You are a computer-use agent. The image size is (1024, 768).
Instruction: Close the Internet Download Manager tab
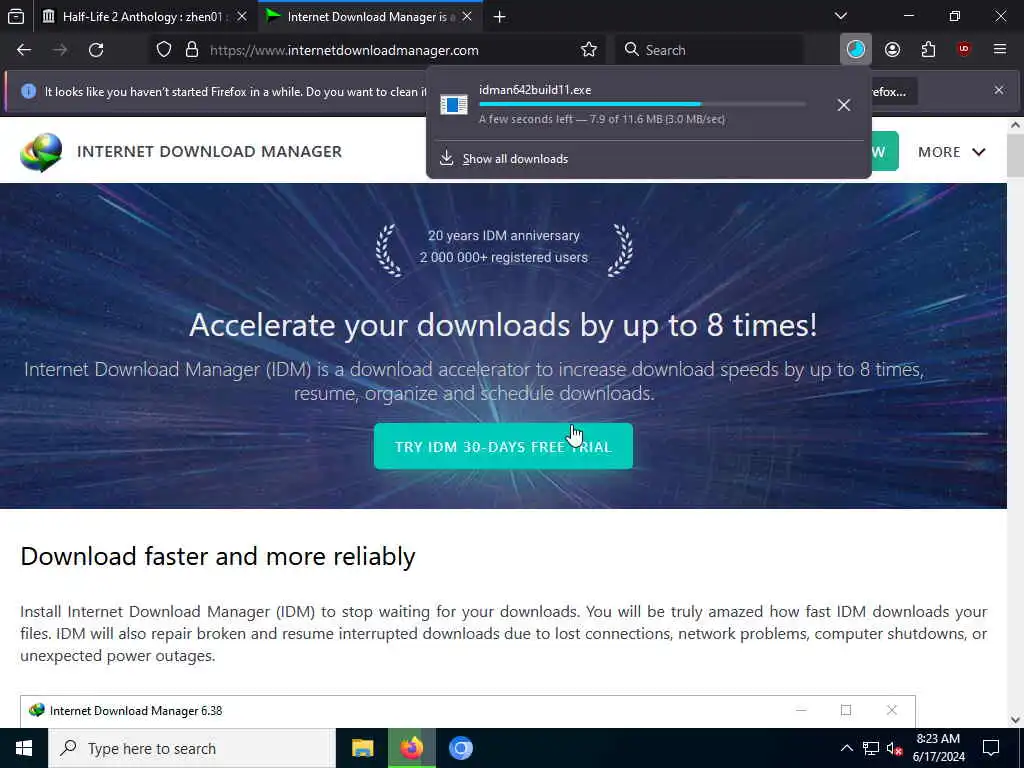click(x=467, y=16)
